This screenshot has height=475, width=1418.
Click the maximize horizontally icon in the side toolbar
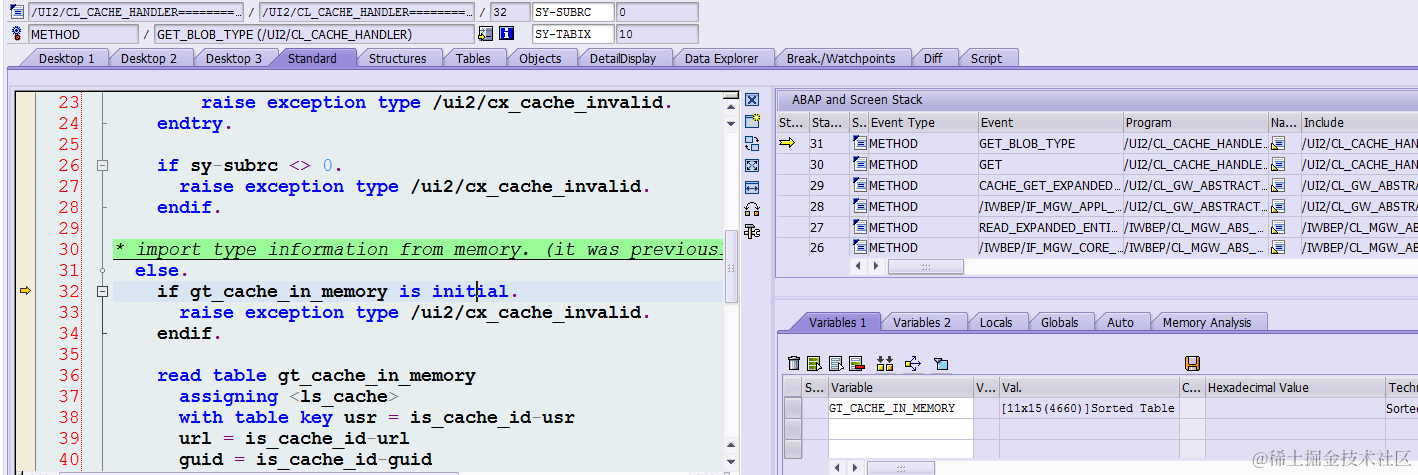pyautogui.click(x=752, y=187)
